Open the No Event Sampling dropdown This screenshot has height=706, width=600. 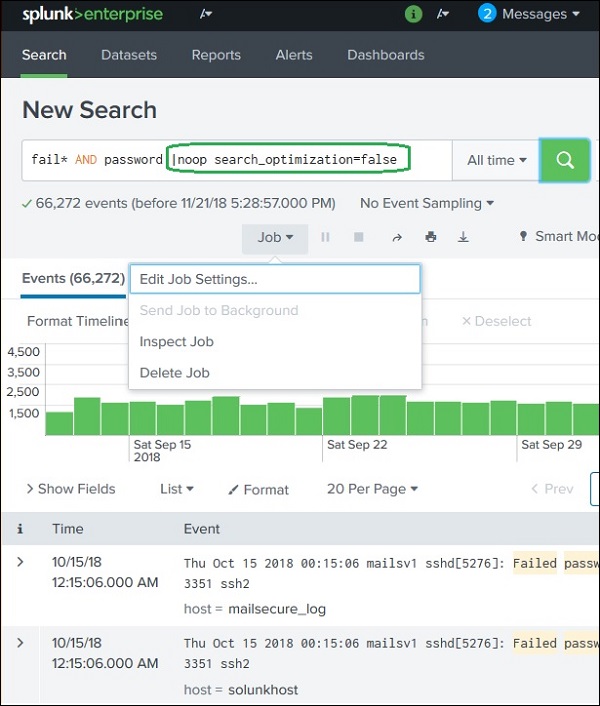coord(427,203)
